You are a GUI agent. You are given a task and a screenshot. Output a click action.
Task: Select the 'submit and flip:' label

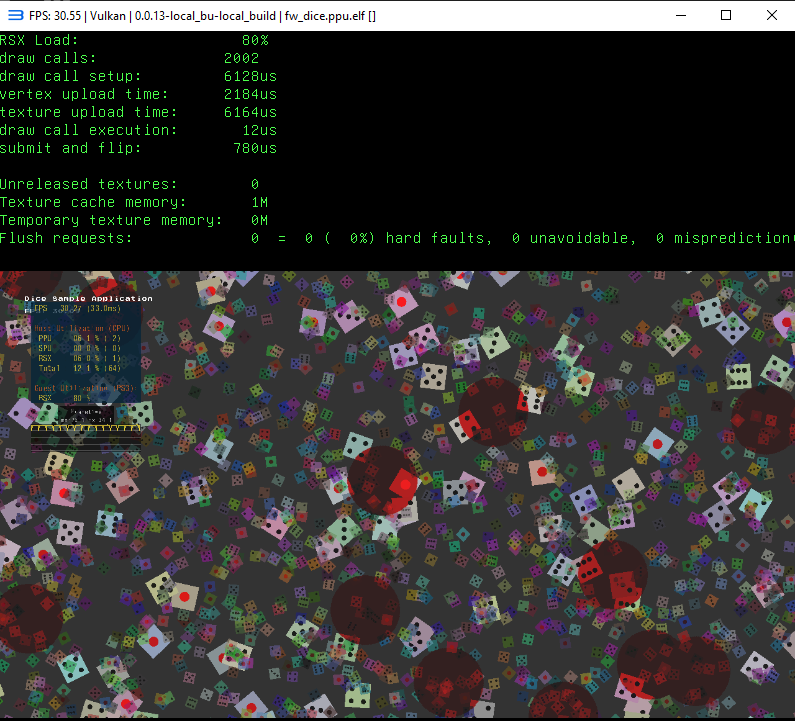pyautogui.click(x=70, y=148)
